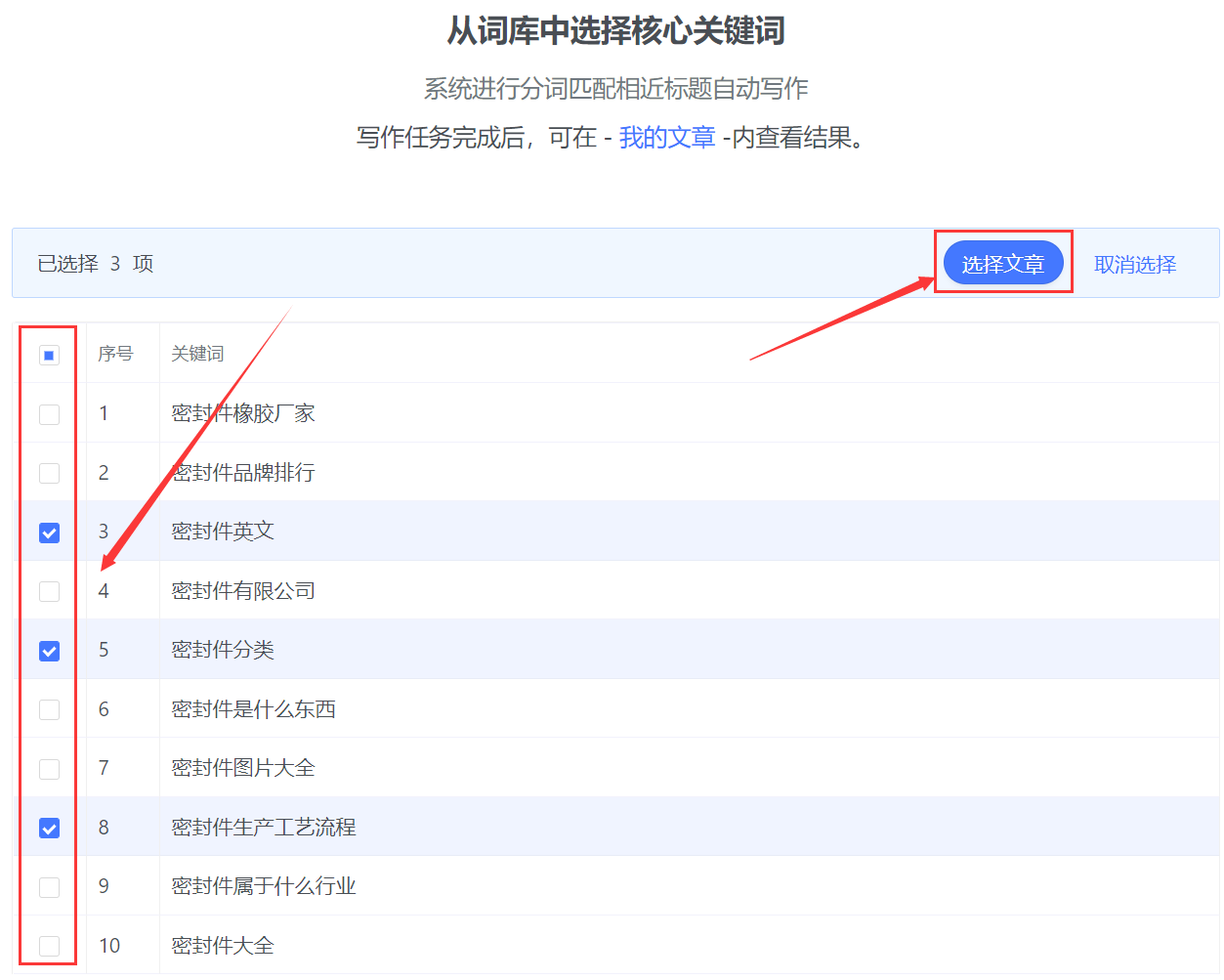This screenshot has width=1224, height=980.
Task: Uncheck the 密封件生产工艺流程 checkbox
Action: [x=49, y=829]
